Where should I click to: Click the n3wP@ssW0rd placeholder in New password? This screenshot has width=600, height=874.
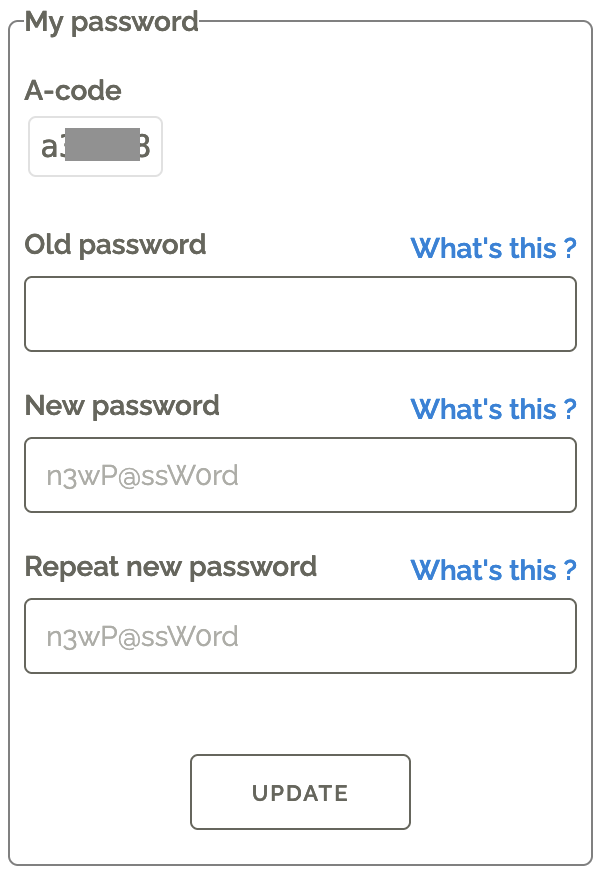coord(139,475)
